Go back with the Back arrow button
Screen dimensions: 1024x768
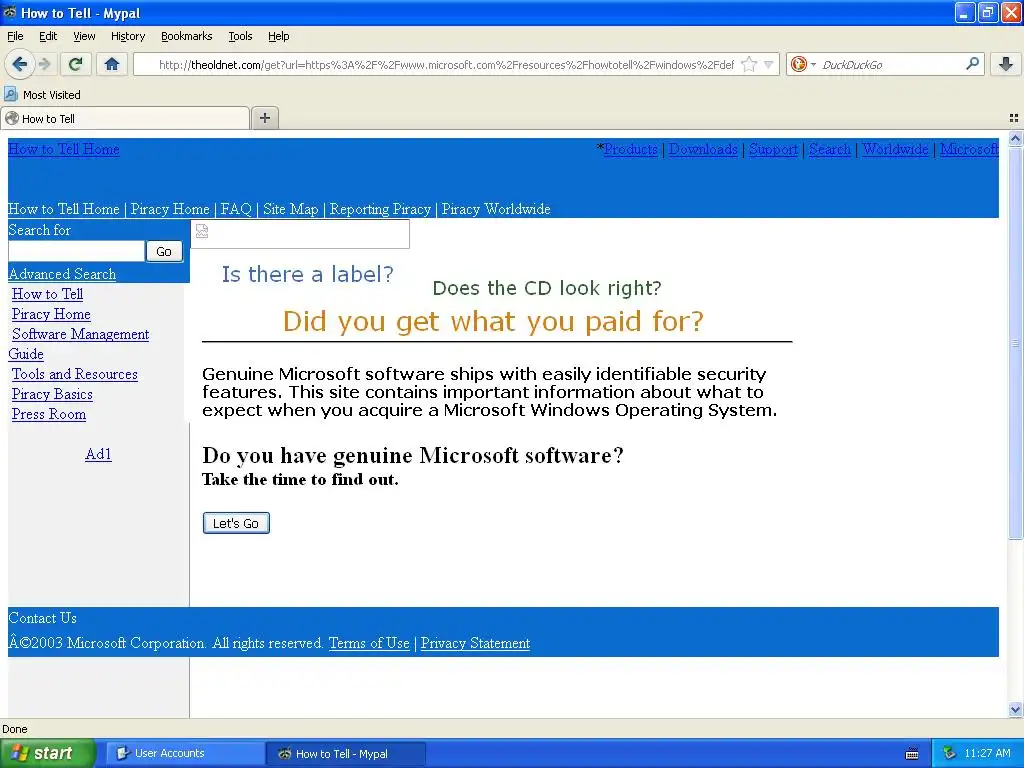point(20,64)
